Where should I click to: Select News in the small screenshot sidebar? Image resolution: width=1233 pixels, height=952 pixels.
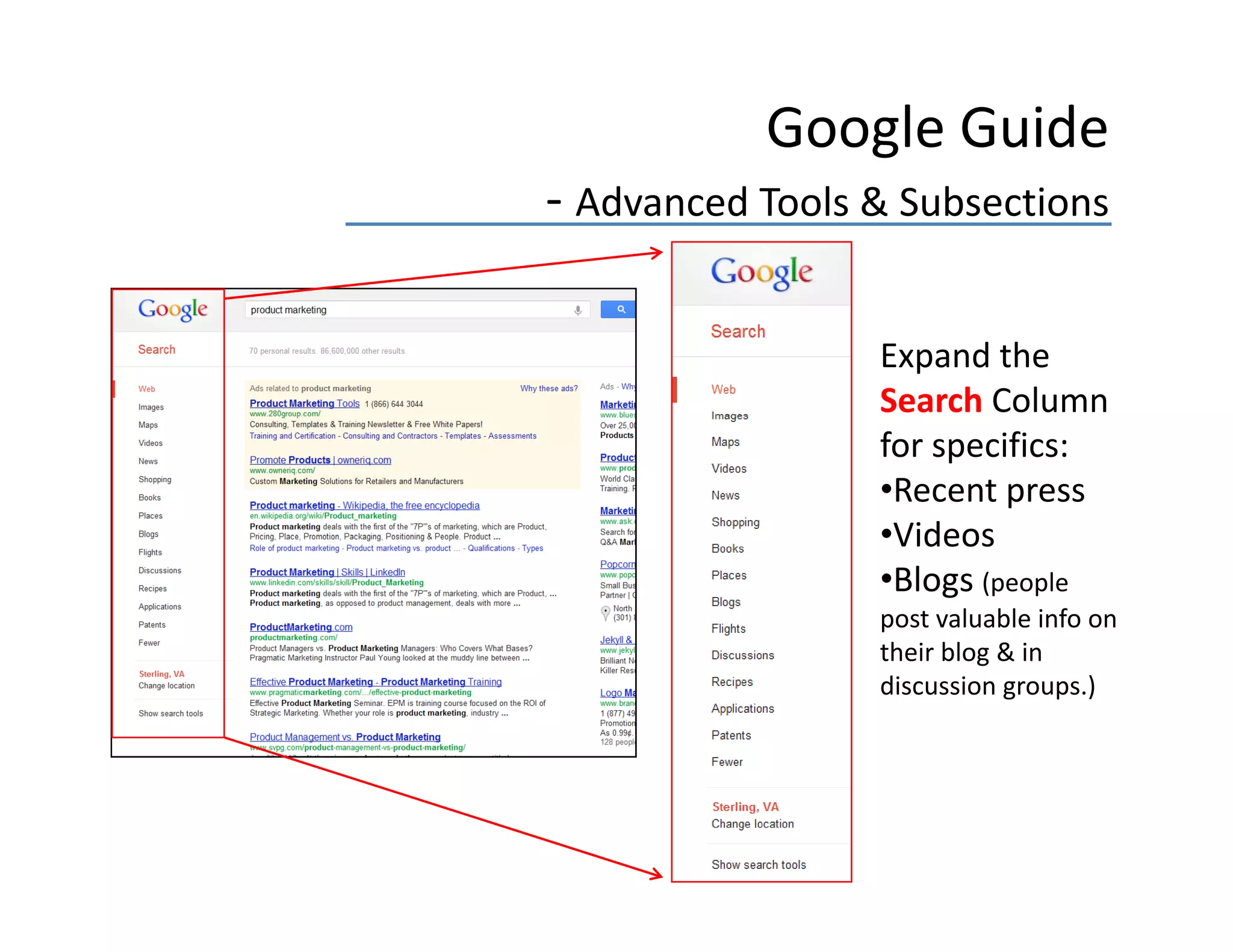pyautogui.click(x=148, y=462)
